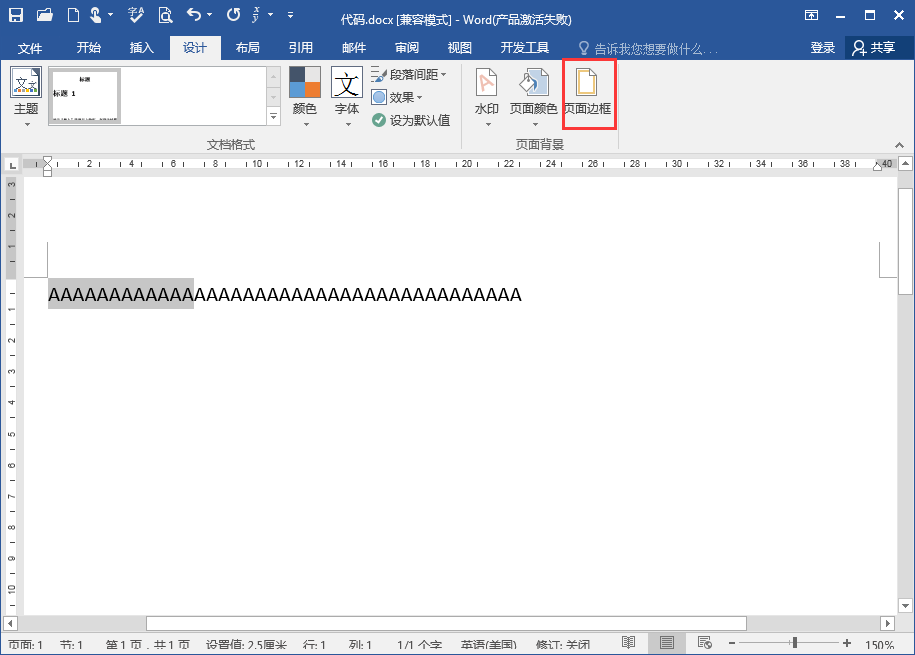Open the Page Borders (页面边框) tool
Viewport: 915px width, 655px height.
pos(588,94)
